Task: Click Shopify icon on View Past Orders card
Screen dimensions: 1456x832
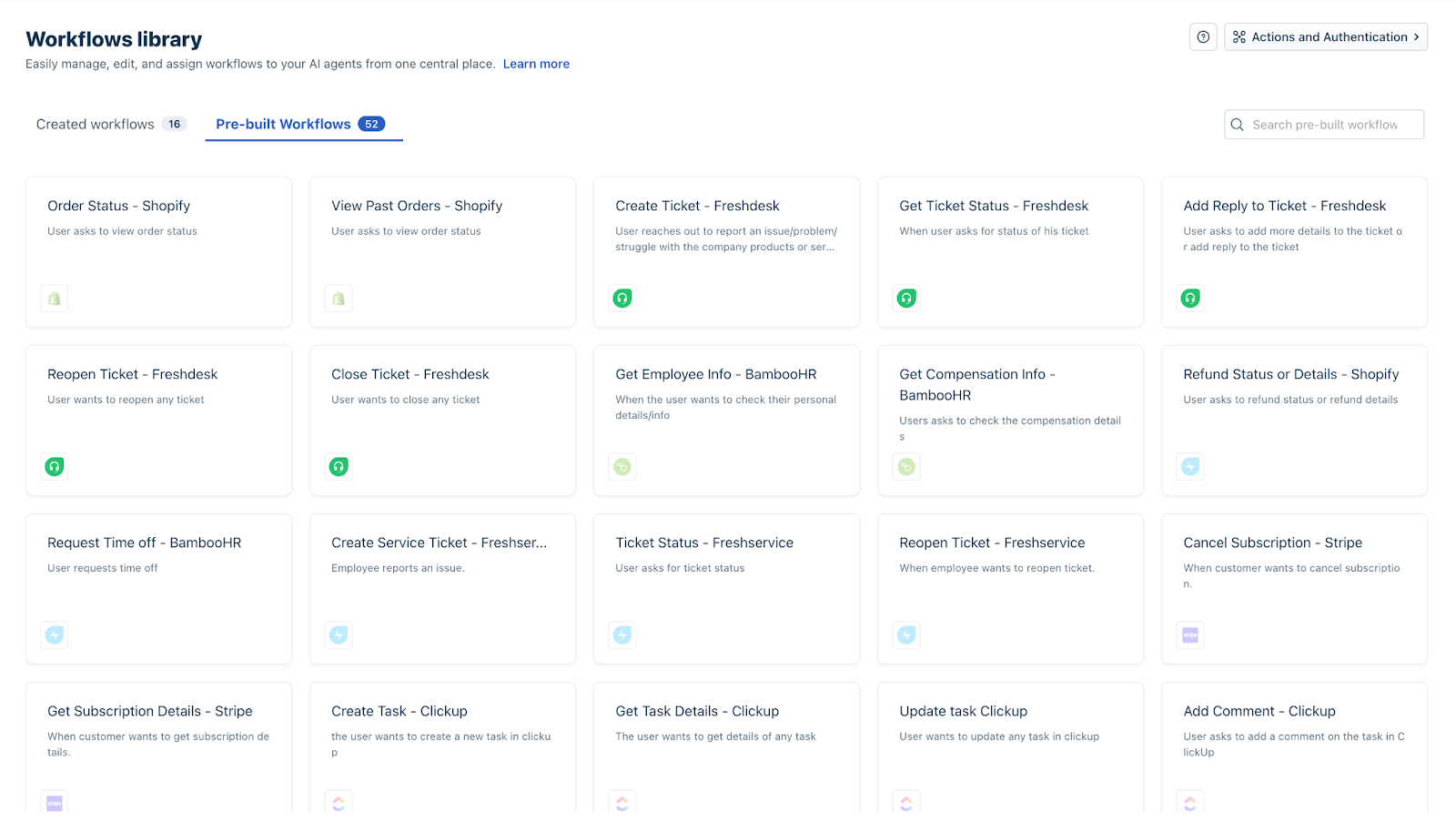Action: click(339, 299)
